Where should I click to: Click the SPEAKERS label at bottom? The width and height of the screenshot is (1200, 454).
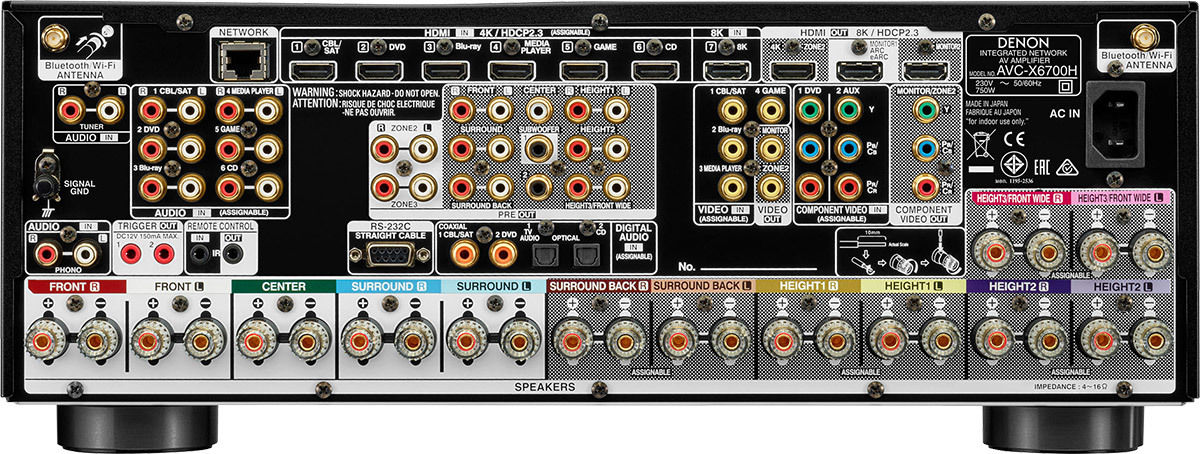click(544, 386)
